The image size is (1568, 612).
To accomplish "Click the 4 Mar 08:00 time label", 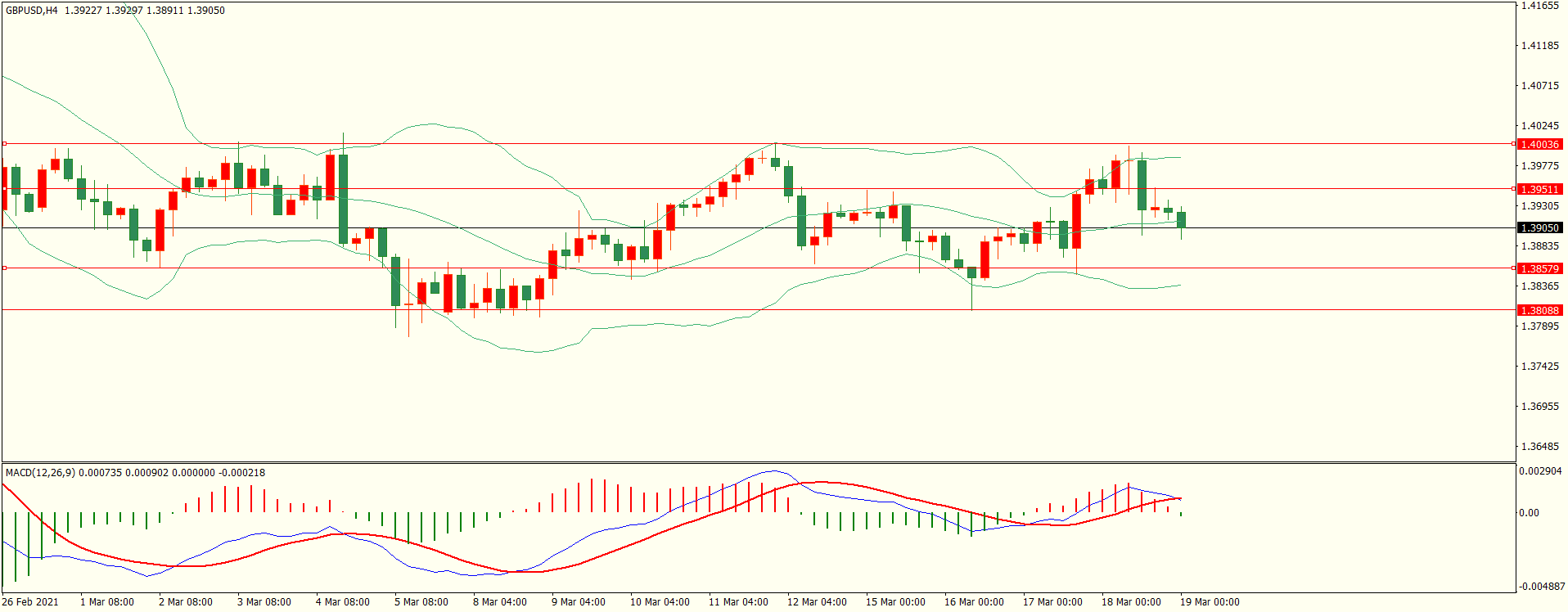I will 342,602.
